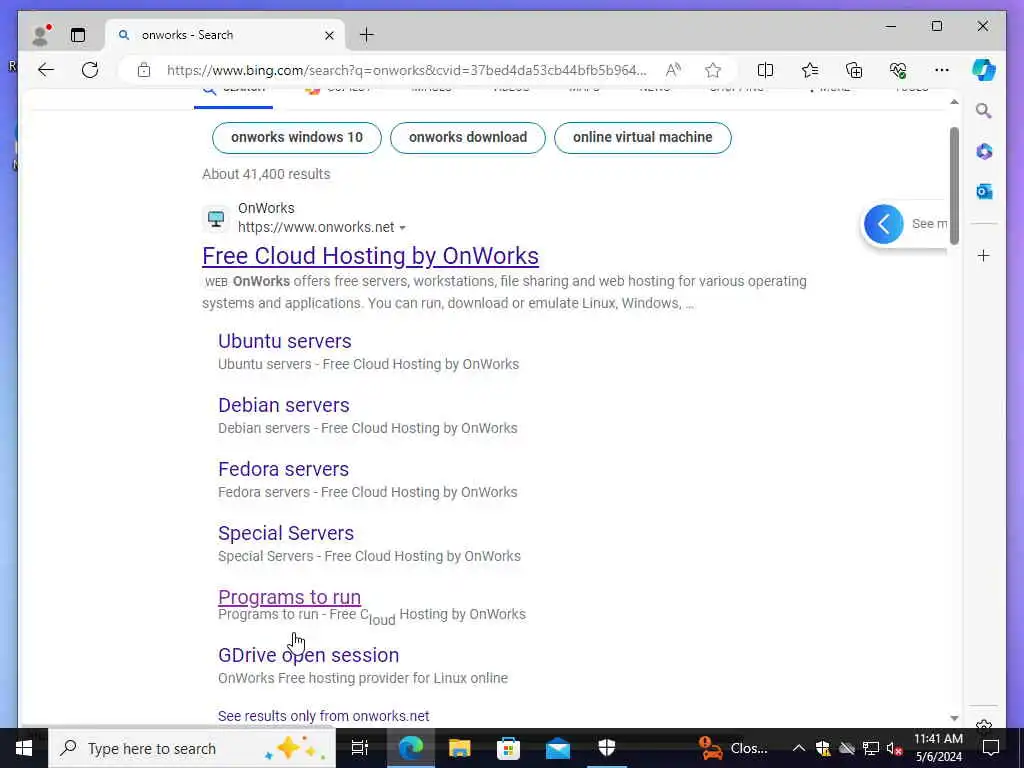Viewport: 1024px width, 768px height.
Task: Click the taskbar search box
Action: [192, 748]
